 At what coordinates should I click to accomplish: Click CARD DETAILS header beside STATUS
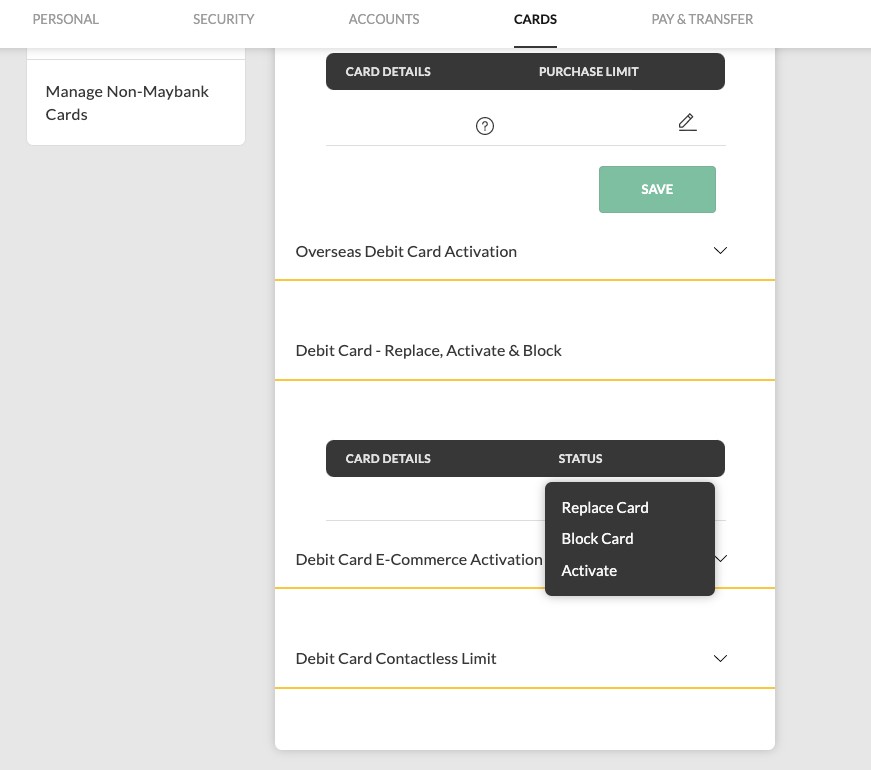388,458
